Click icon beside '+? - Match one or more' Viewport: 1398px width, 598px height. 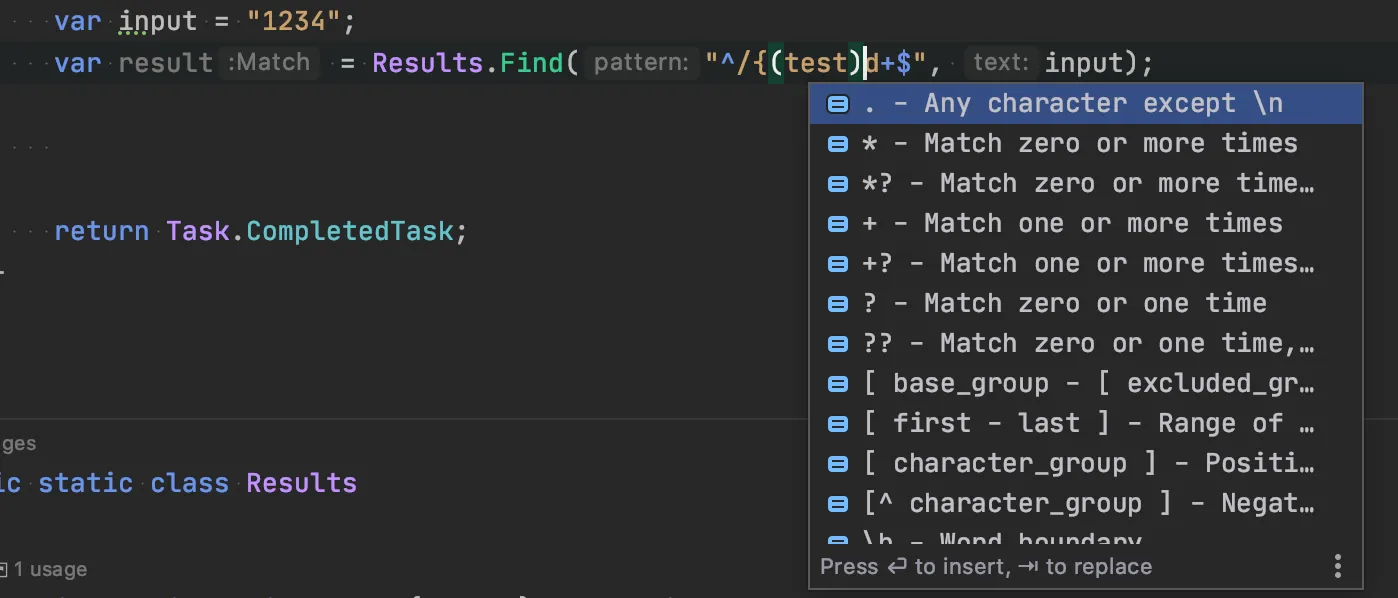click(838, 264)
